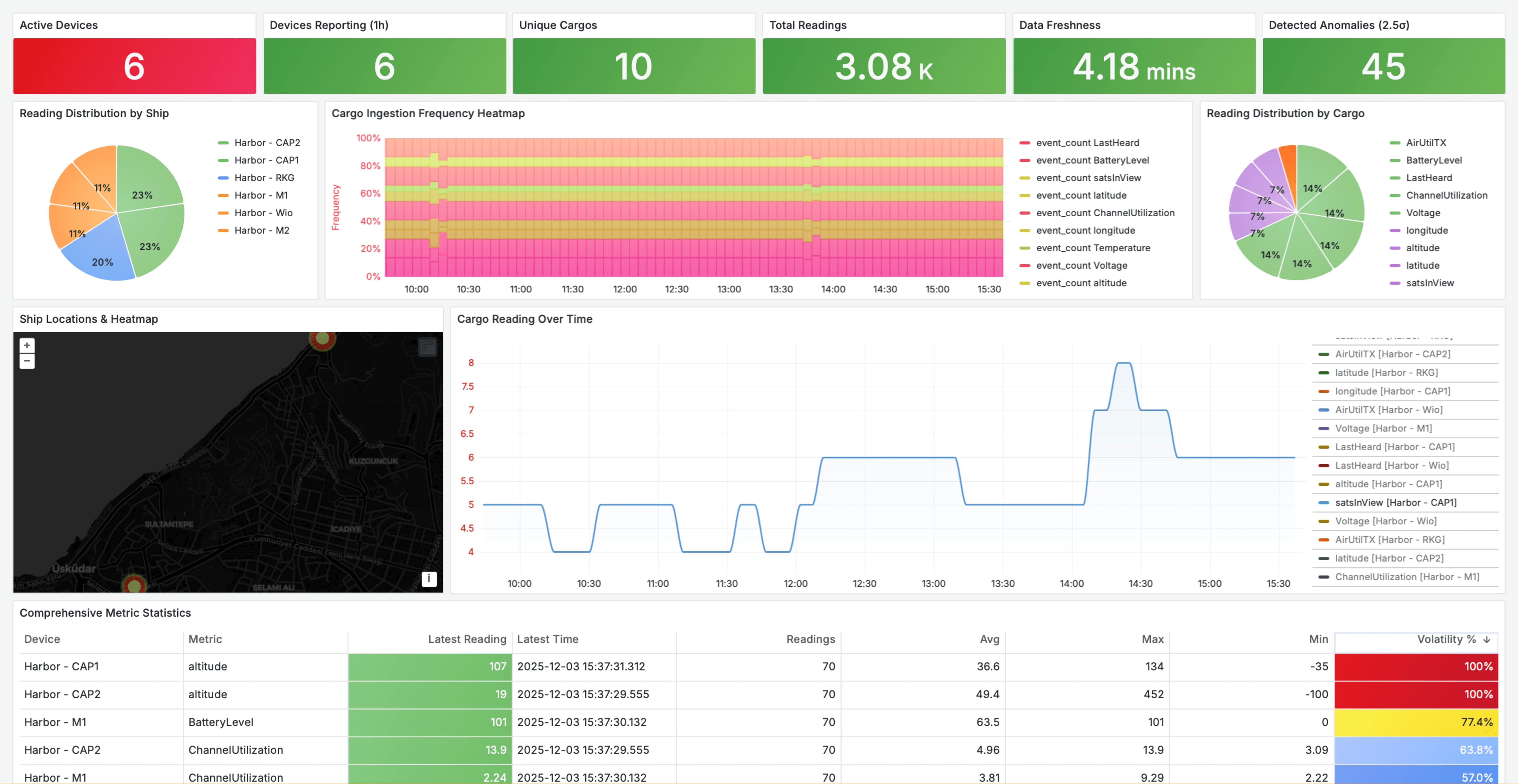Image resolution: width=1518 pixels, height=784 pixels.
Task: Toggle AirUtilTX in the cargo pie legend
Action: [1426, 143]
